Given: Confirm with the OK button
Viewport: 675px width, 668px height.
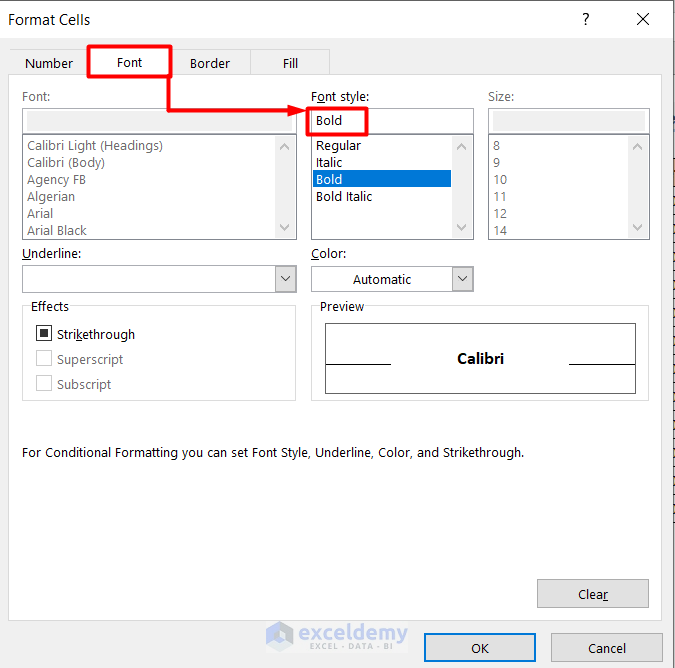Looking at the screenshot, I should [x=480, y=648].
